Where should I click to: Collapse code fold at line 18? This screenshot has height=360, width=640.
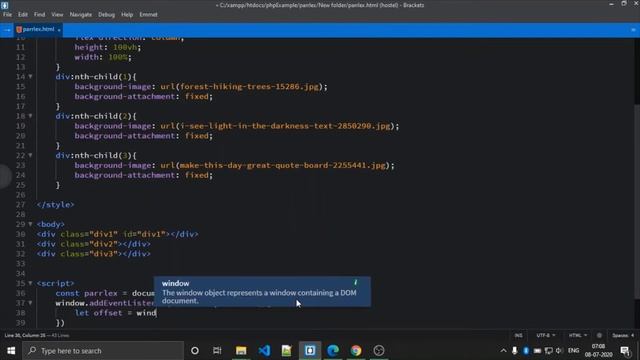(30, 116)
